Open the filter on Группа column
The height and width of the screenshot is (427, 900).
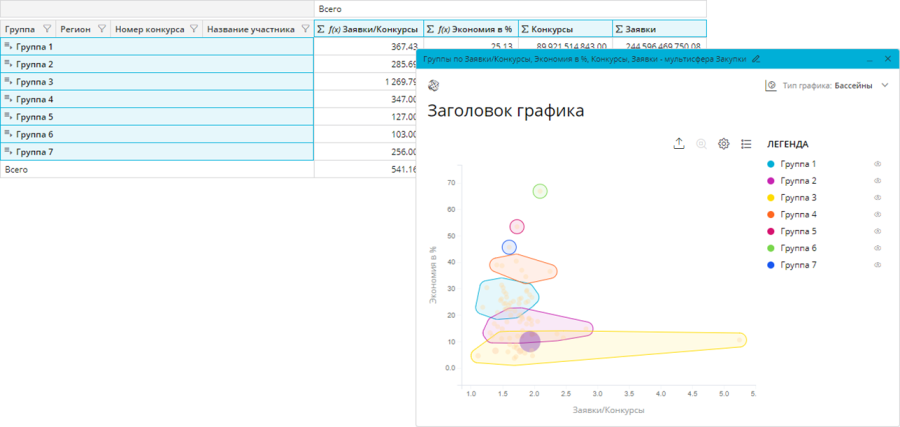pyautogui.click(x=46, y=30)
